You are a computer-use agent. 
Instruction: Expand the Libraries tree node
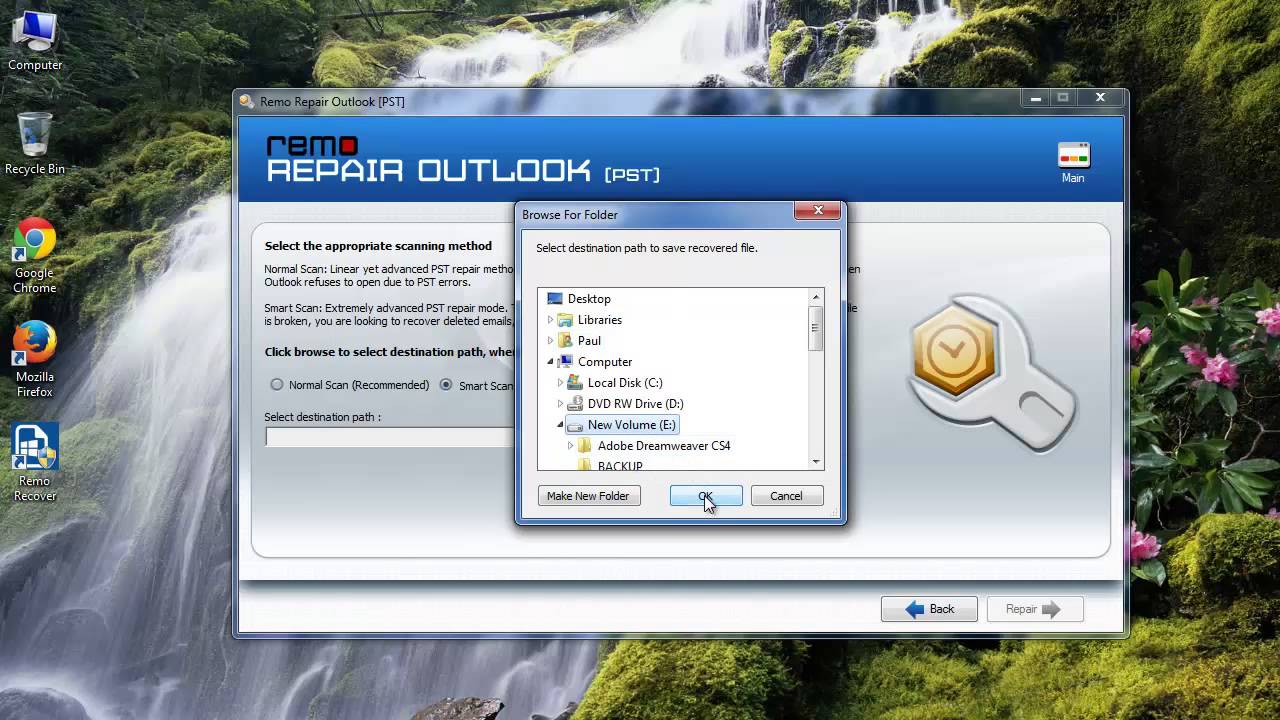[550, 319]
